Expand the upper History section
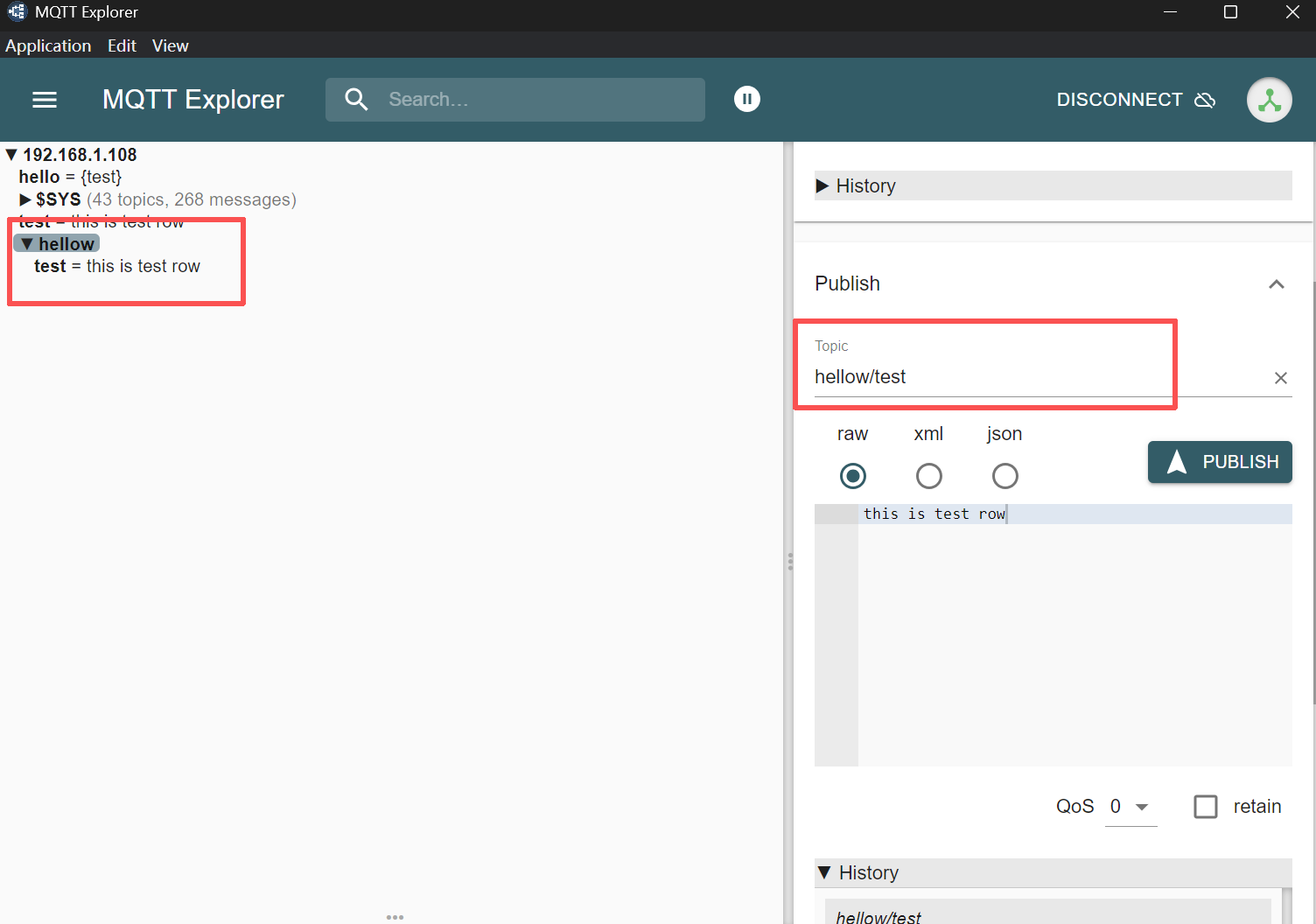This screenshot has width=1316, height=924. tap(822, 185)
